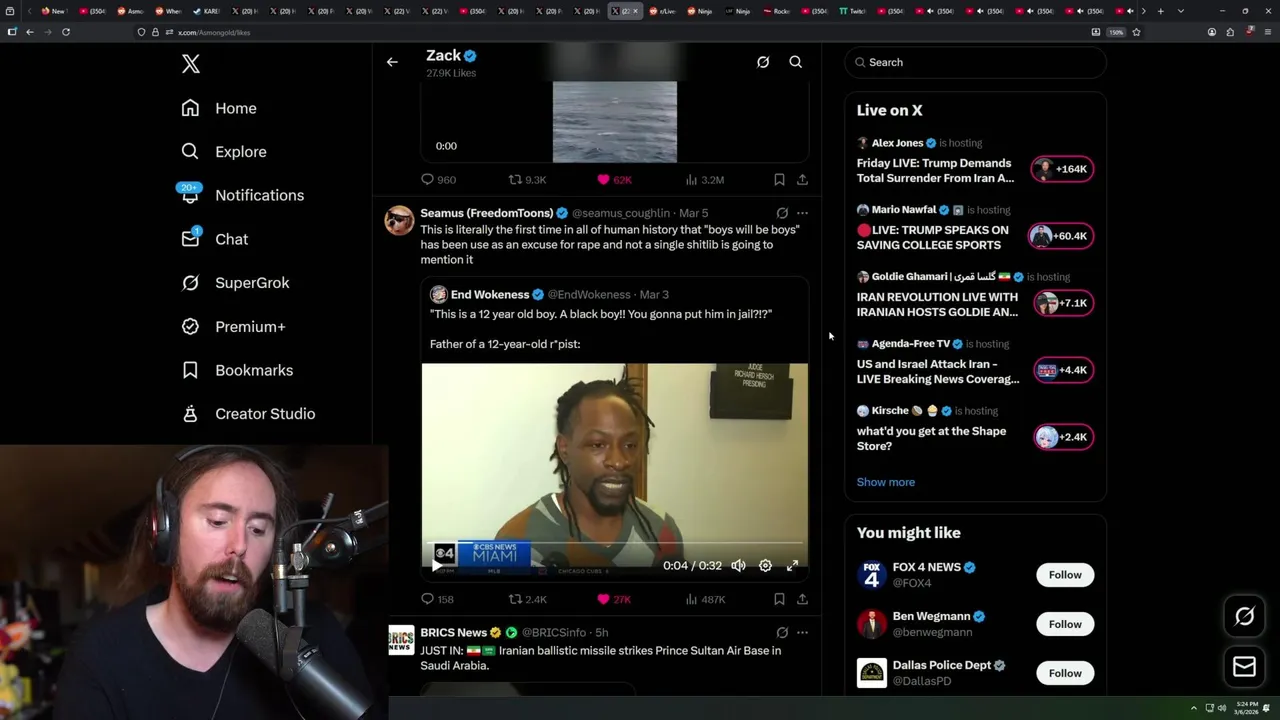The height and width of the screenshot is (720, 1280).
Task: Click the X logo in the sidebar
Action: coord(191,64)
